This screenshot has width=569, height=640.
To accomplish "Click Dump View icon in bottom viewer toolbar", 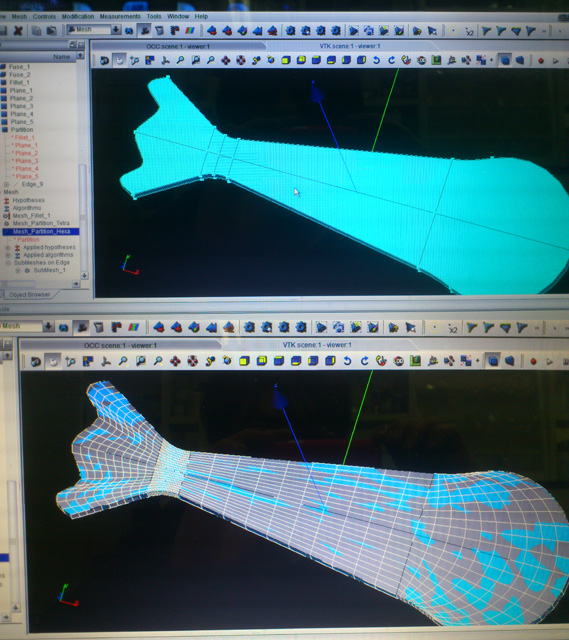I will click(36, 361).
